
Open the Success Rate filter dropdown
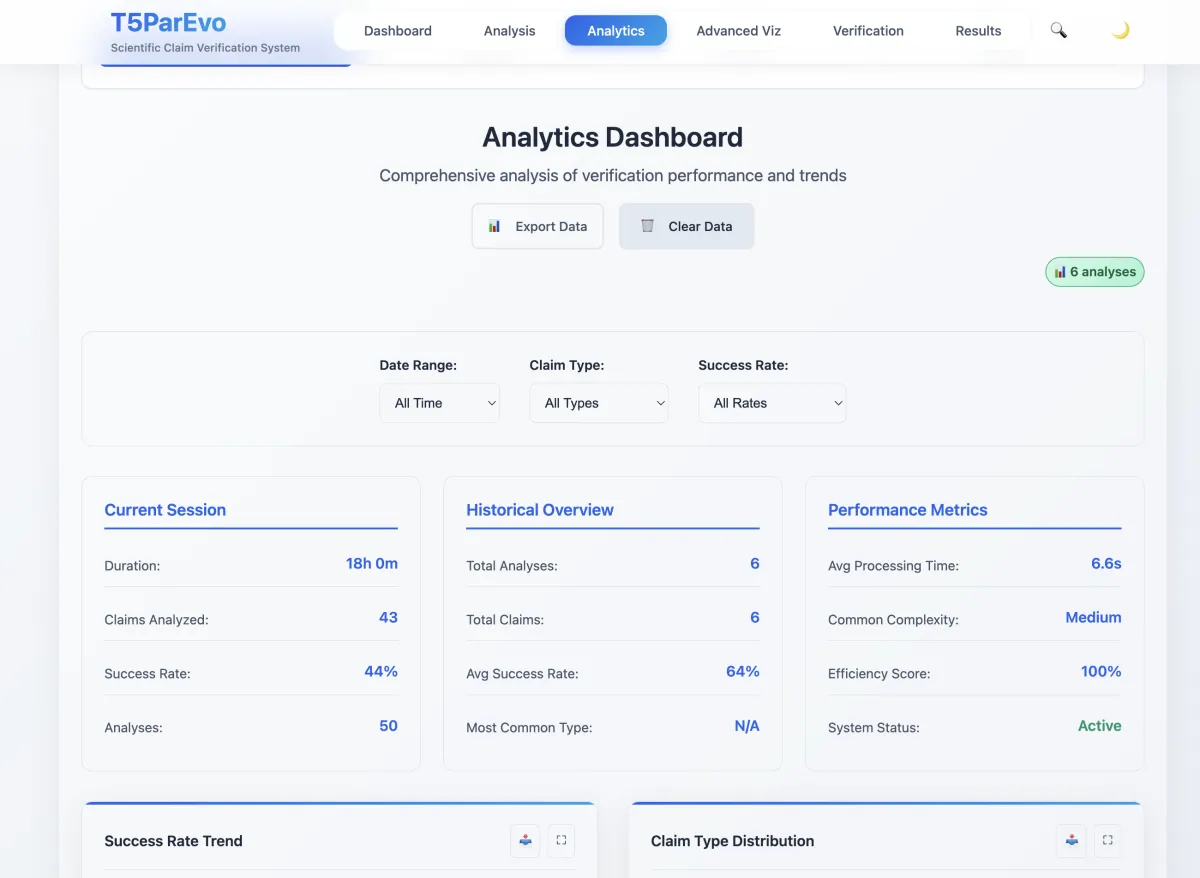coord(772,403)
